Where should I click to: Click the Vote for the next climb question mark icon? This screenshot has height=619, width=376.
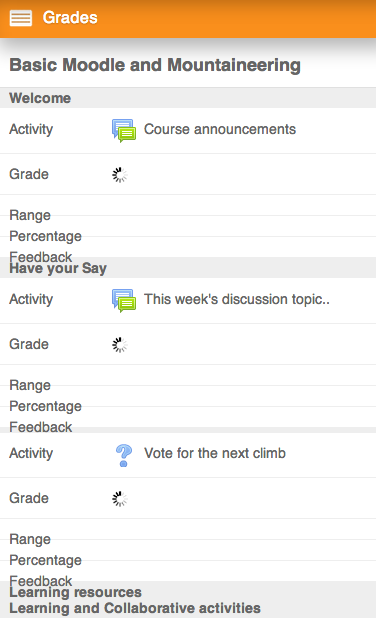124,455
